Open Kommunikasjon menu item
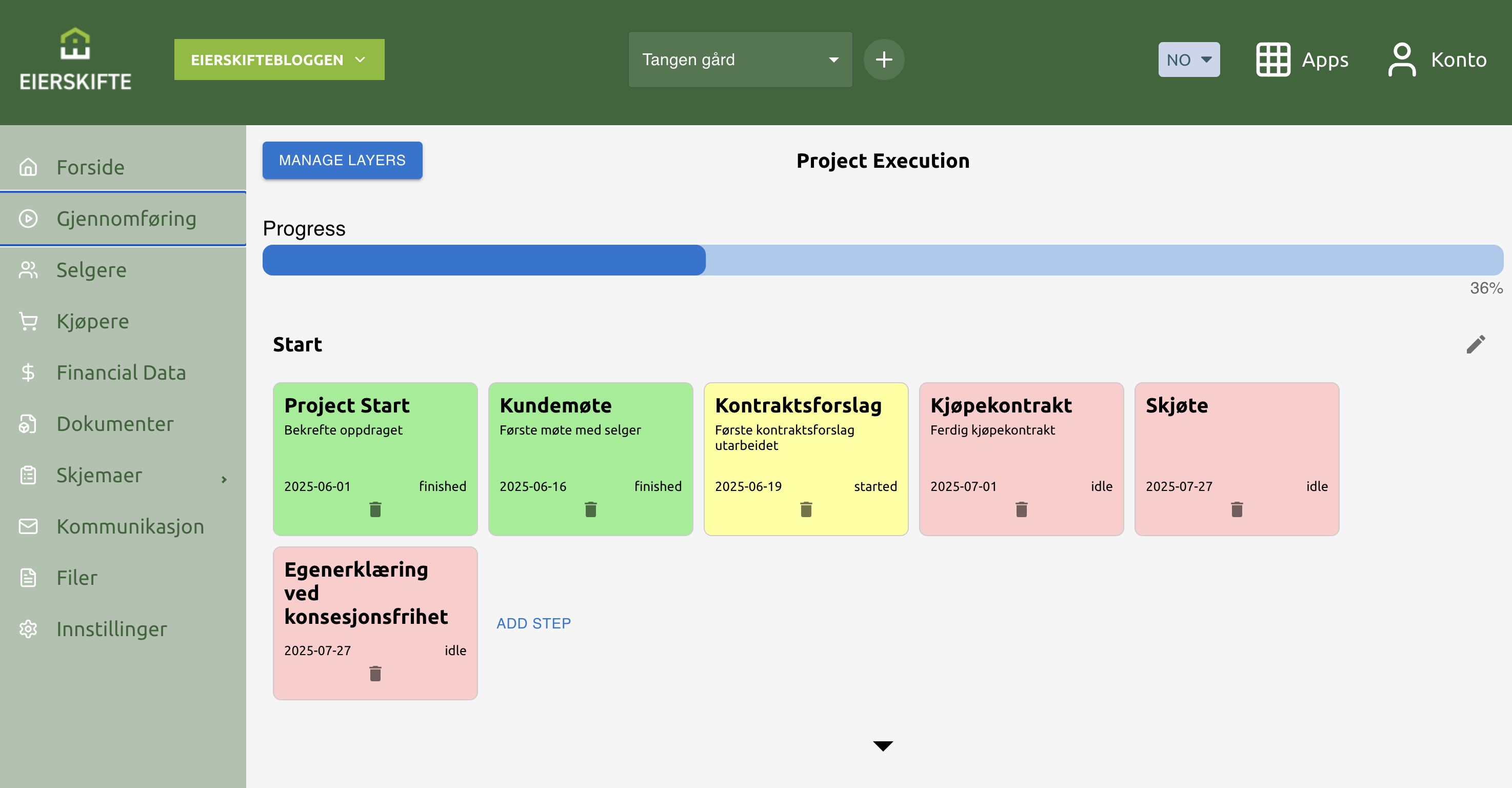This screenshot has height=788, width=1512. coord(123,526)
